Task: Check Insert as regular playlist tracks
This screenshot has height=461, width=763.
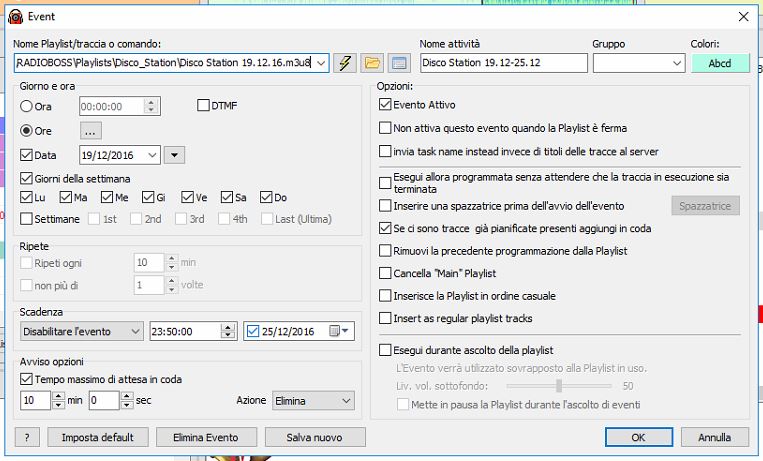Action: [x=385, y=318]
